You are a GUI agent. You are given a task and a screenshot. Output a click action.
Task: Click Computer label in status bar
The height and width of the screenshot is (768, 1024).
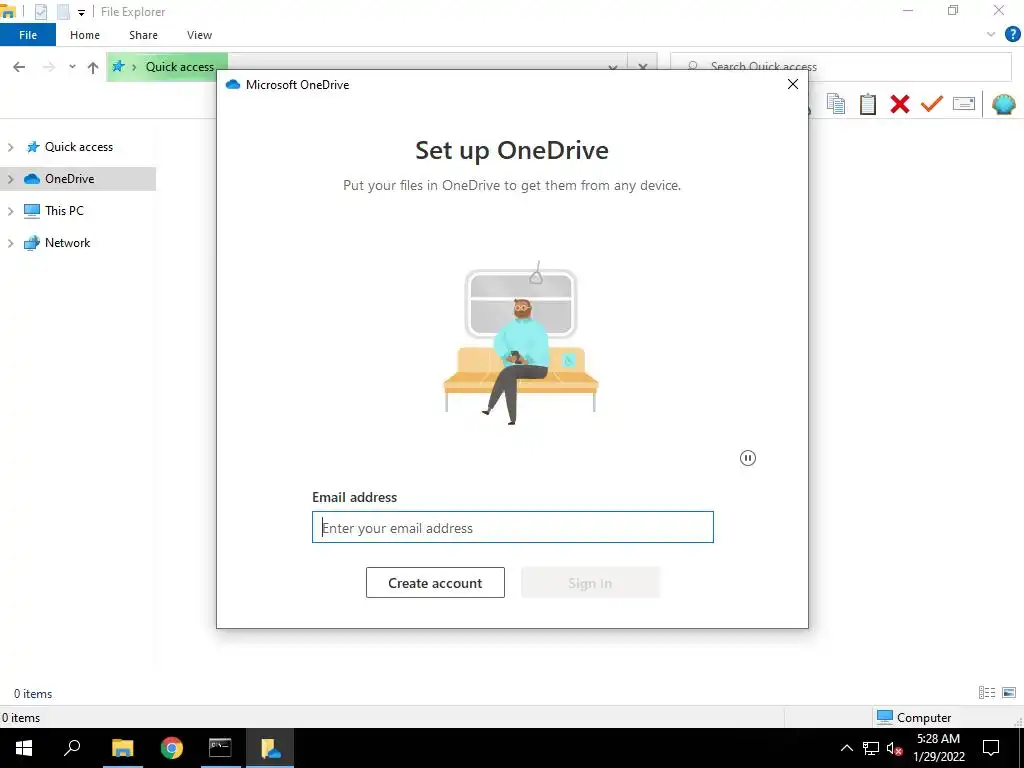click(x=923, y=718)
